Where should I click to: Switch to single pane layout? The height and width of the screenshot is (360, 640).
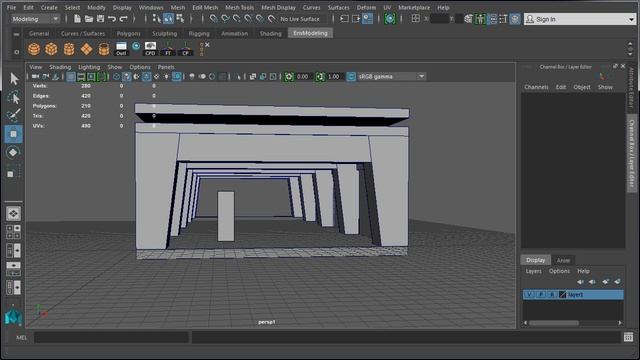coord(13,213)
